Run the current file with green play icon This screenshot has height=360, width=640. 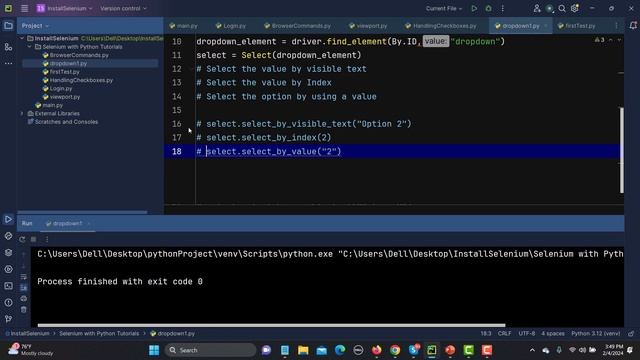pos(474,8)
